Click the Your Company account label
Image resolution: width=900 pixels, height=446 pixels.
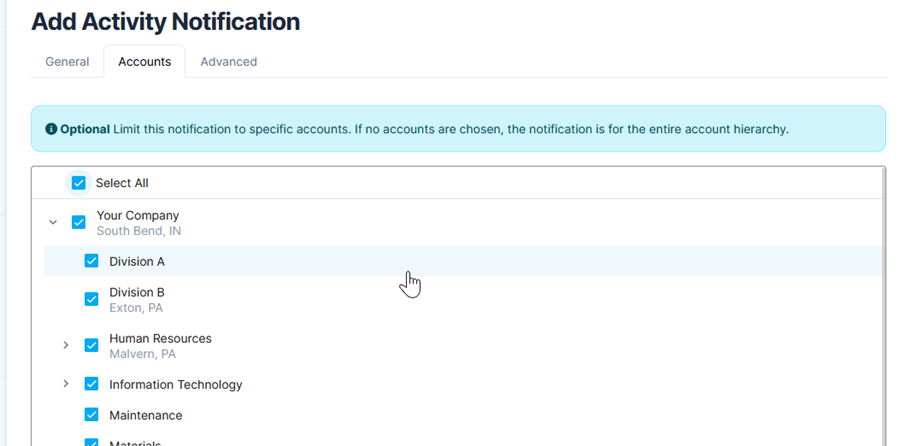pos(137,215)
